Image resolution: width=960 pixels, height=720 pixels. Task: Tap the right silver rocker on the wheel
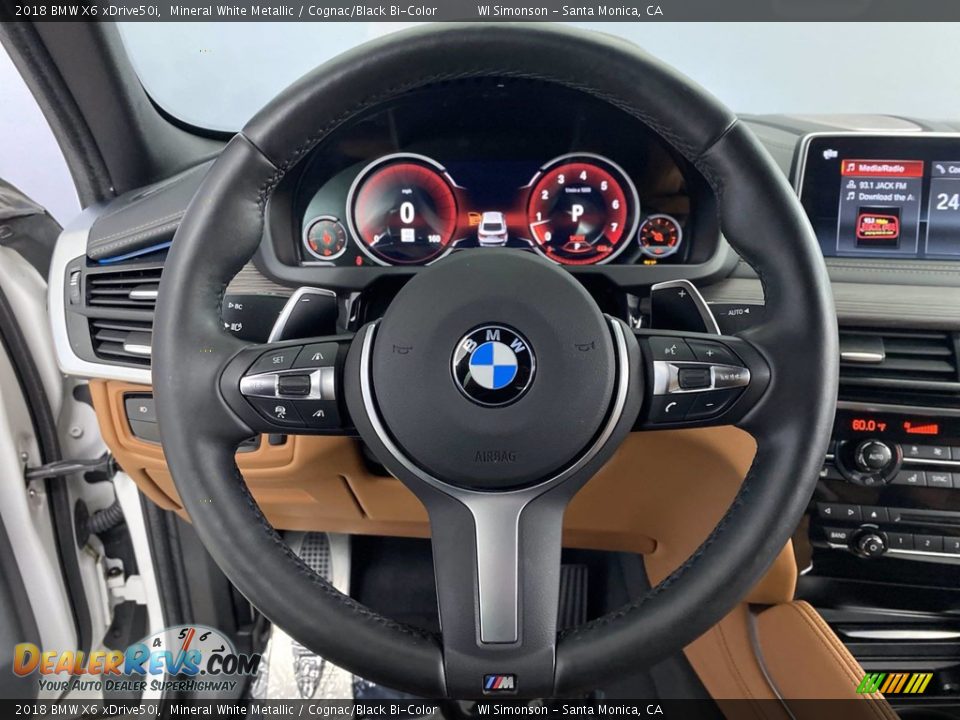(701, 378)
